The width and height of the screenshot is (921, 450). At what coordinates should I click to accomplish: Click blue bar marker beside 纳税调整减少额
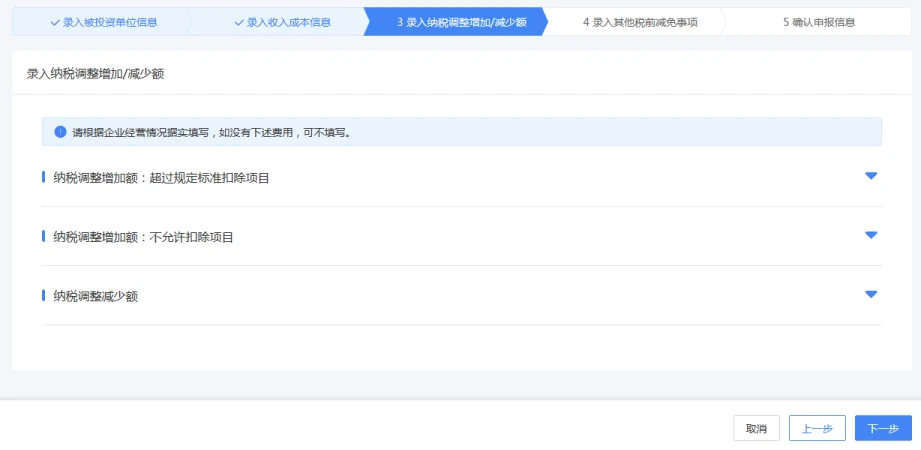(x=43, y=295)
